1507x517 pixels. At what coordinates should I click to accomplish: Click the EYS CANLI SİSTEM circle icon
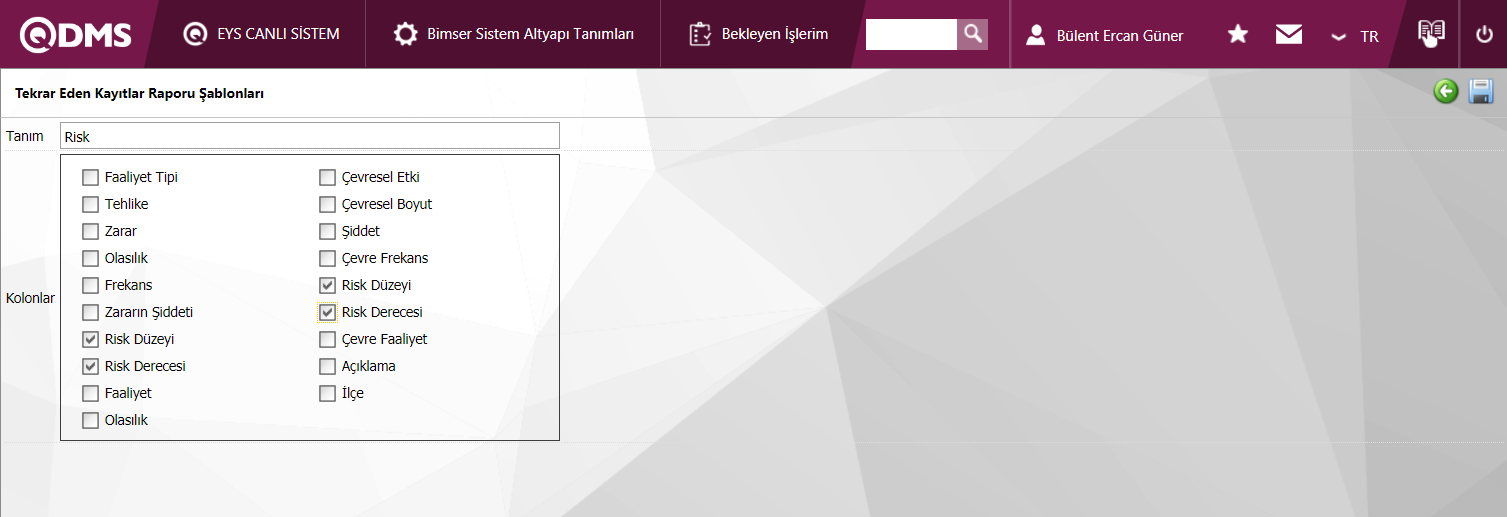(195, 34)
